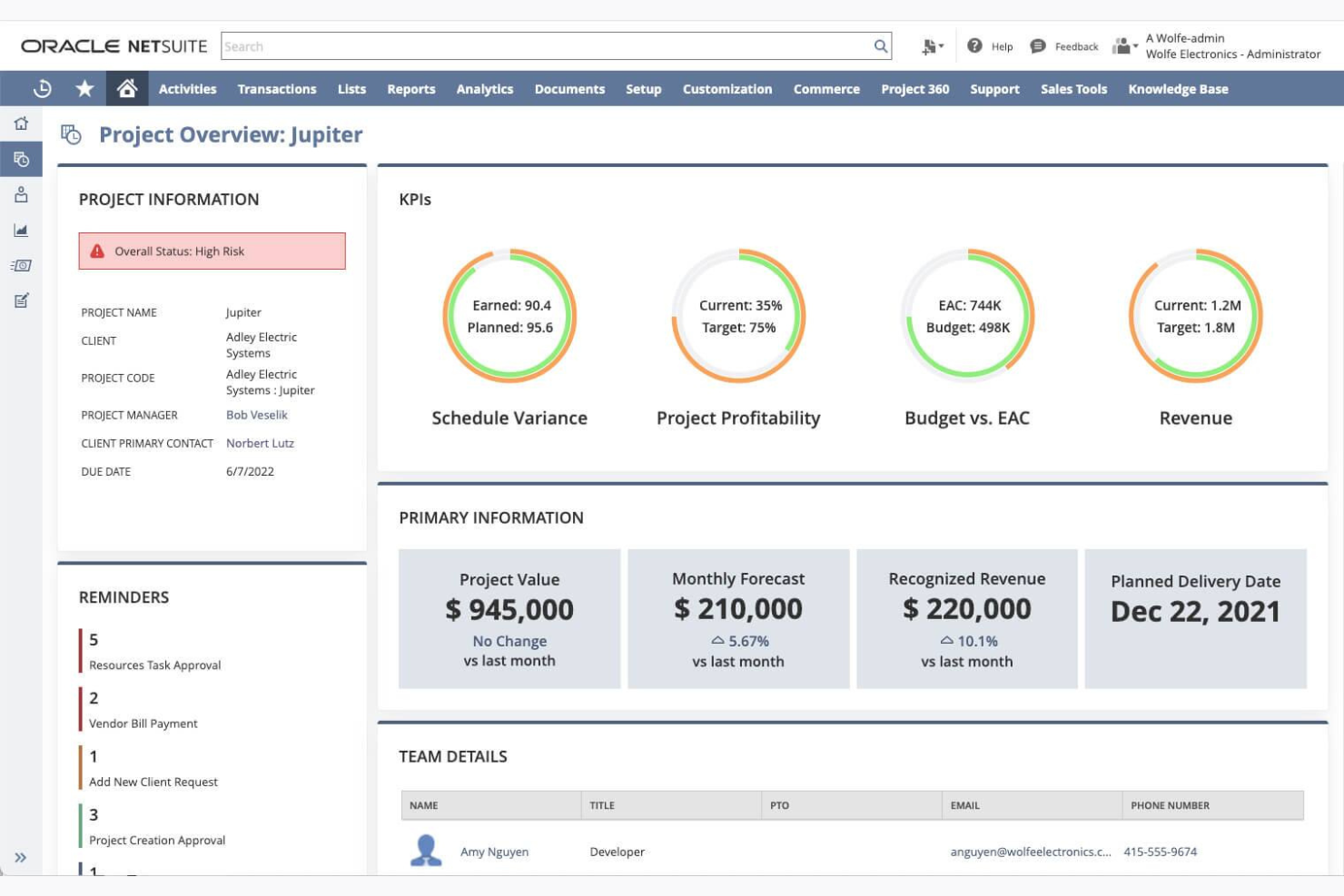
Task: Open the Commerce menu
Action: pyautogui.click(x=826, y=89)
